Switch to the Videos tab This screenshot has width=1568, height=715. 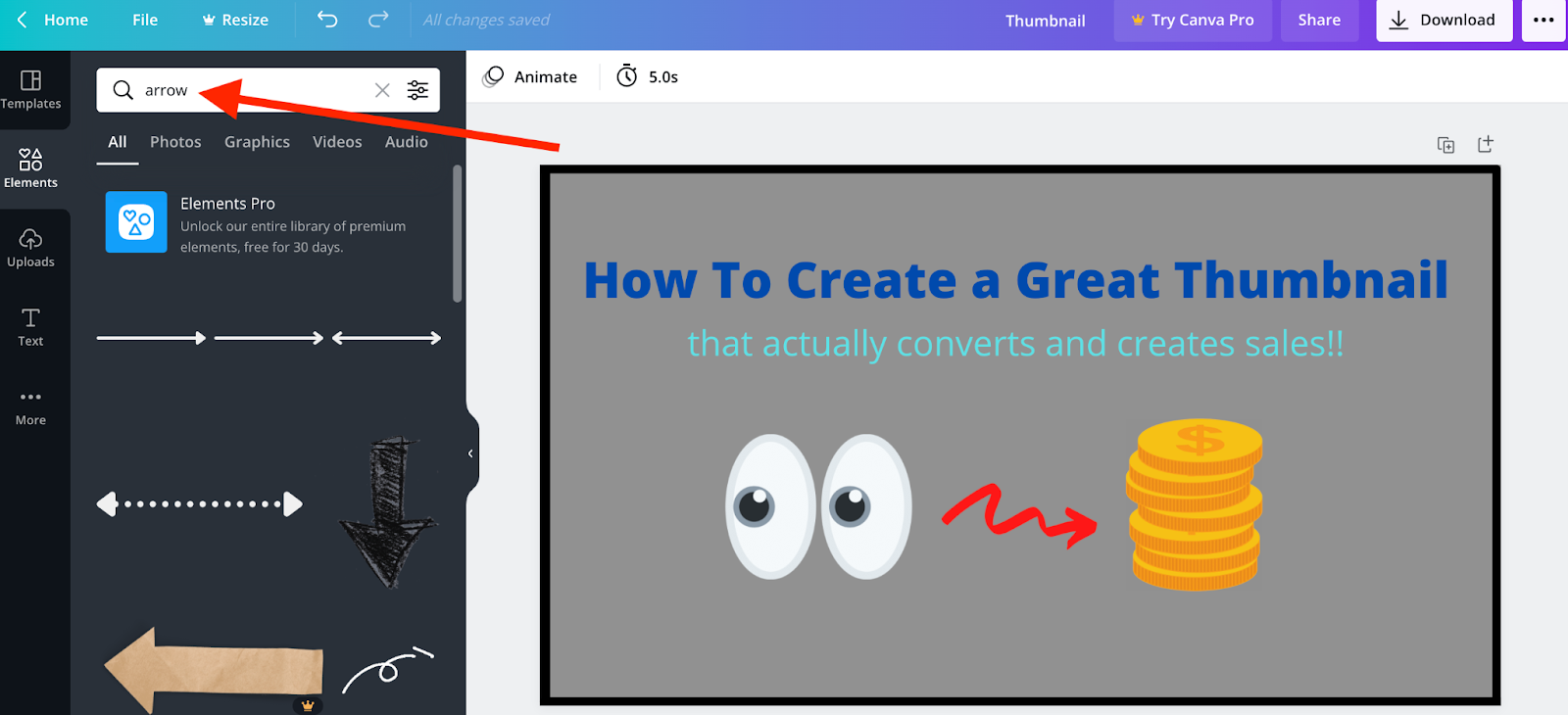tap(337, 142)
